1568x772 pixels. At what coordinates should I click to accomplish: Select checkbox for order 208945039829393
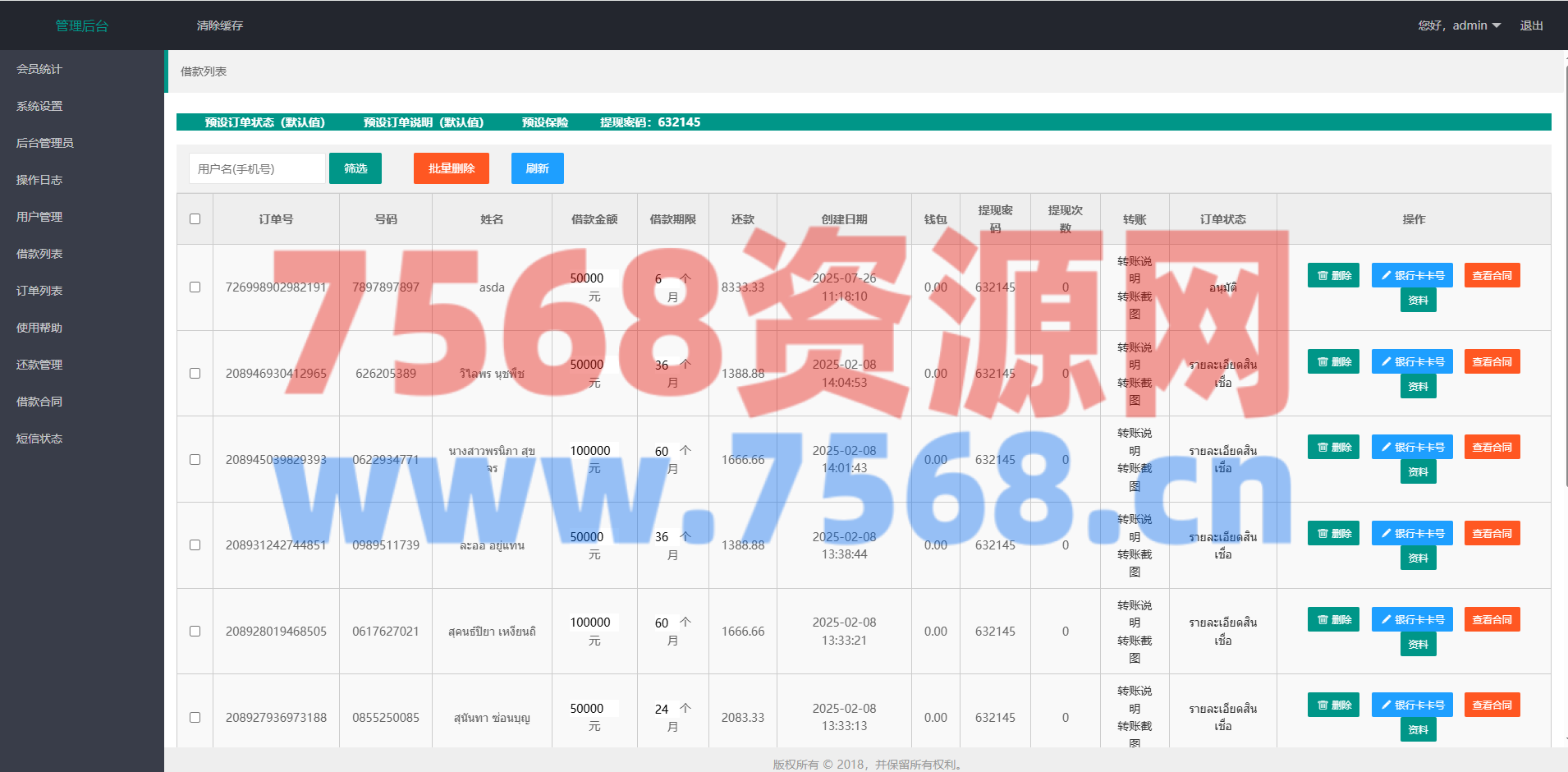pyautogui.click(x=195, y=460)
